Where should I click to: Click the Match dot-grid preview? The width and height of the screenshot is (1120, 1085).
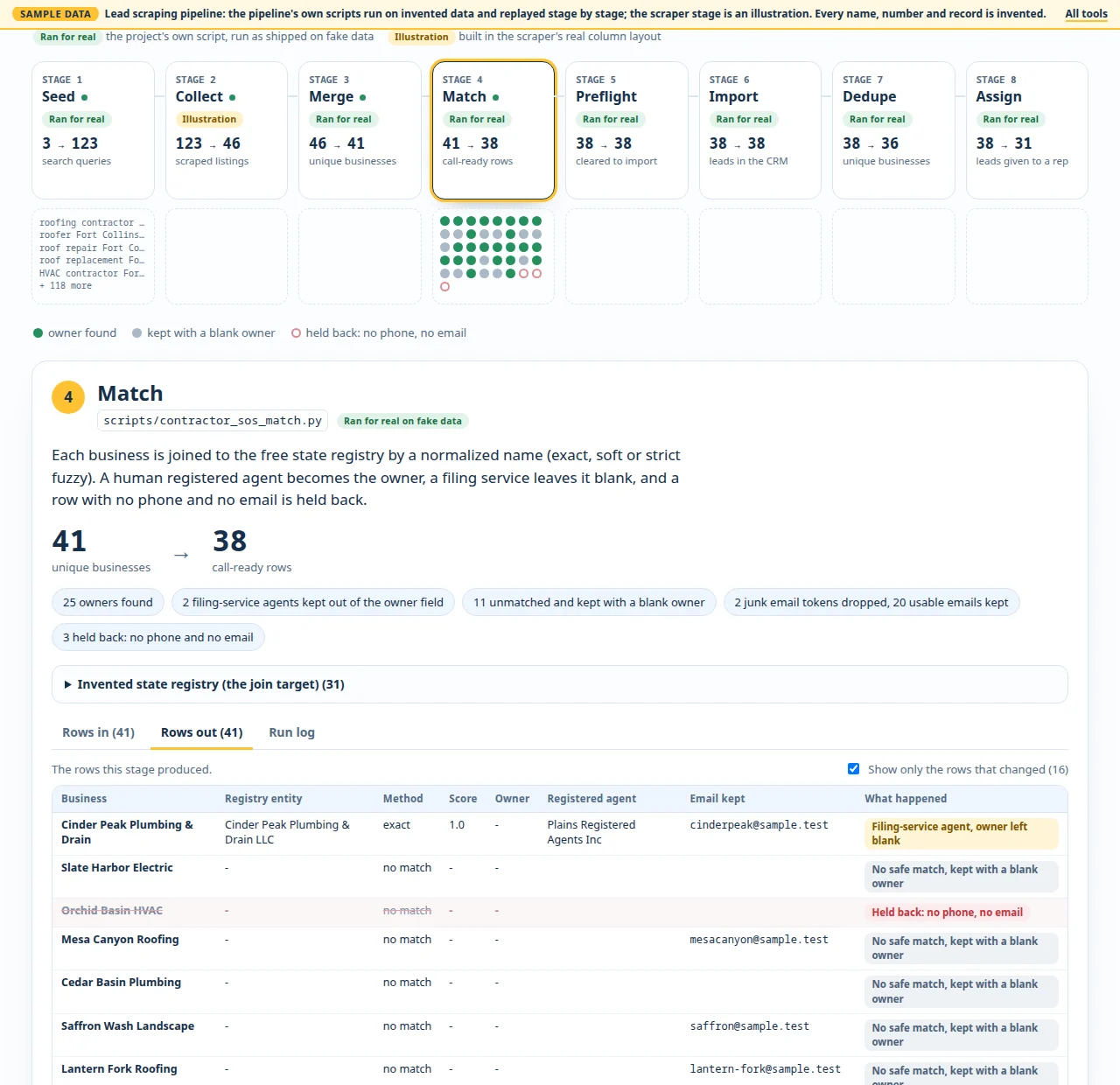coord(493,256)
